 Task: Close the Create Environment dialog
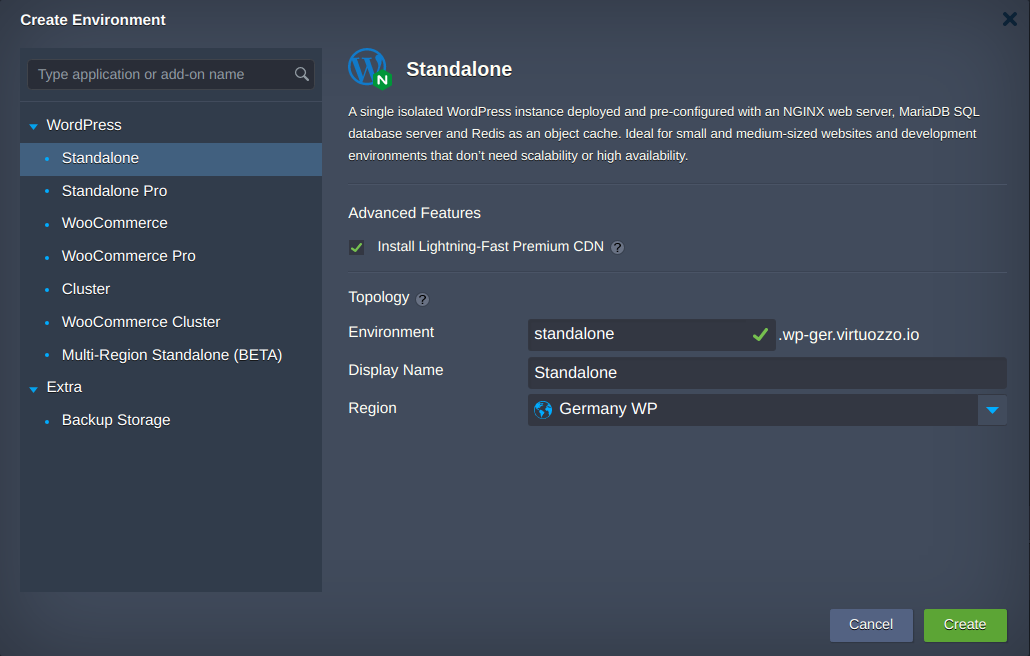coord(1010,19)
